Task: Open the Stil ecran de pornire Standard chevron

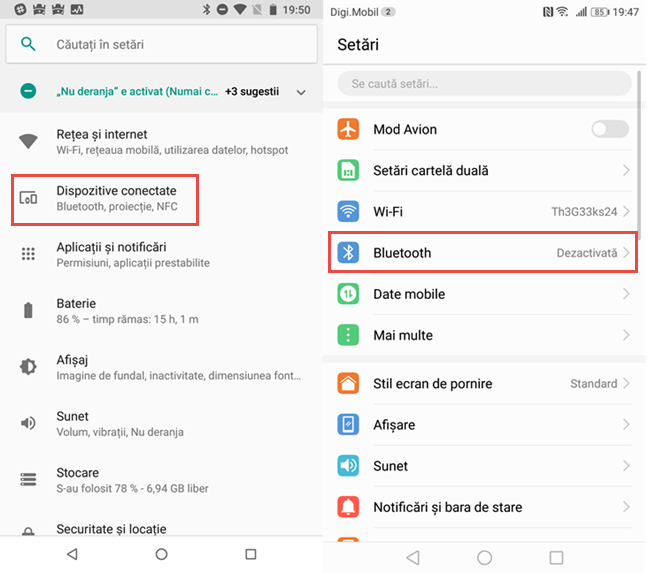Action: 626,383
